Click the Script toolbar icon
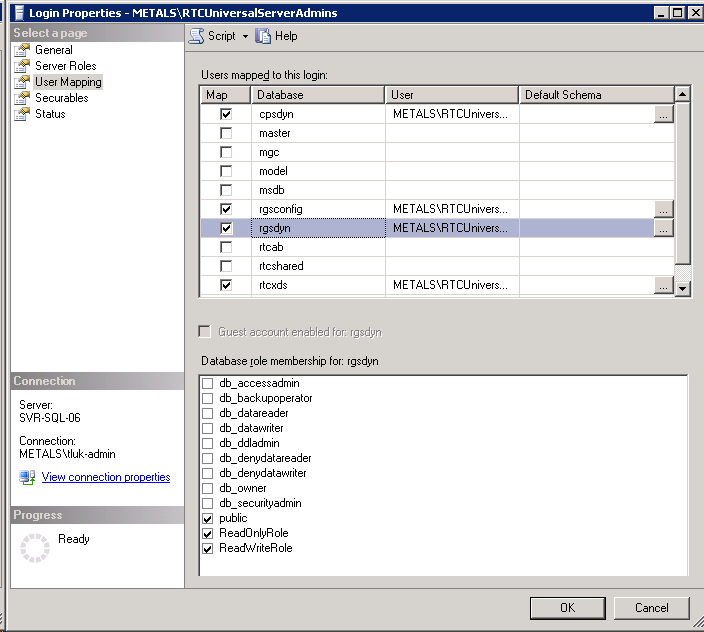This screenshot has height=632, width=704. (x=197, y=36)
